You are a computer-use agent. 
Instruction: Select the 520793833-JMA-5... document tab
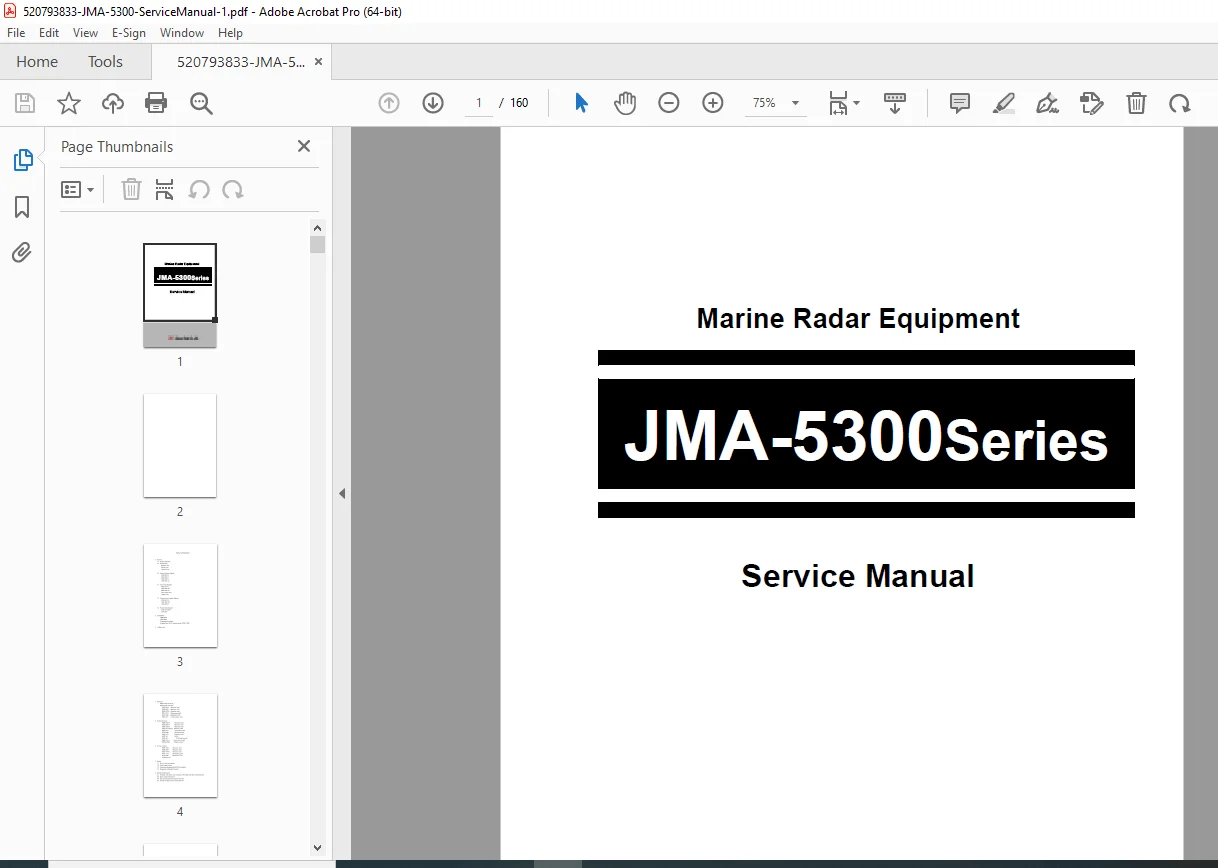[x=241, y=62]
